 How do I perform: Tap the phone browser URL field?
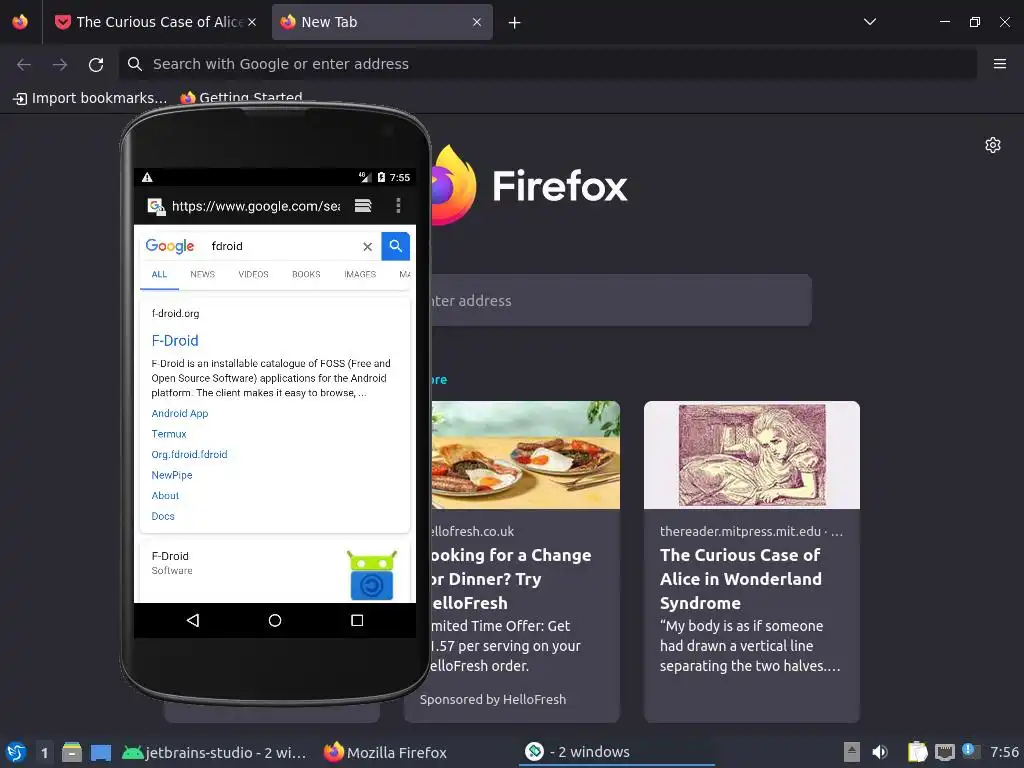tap(255, 206)
